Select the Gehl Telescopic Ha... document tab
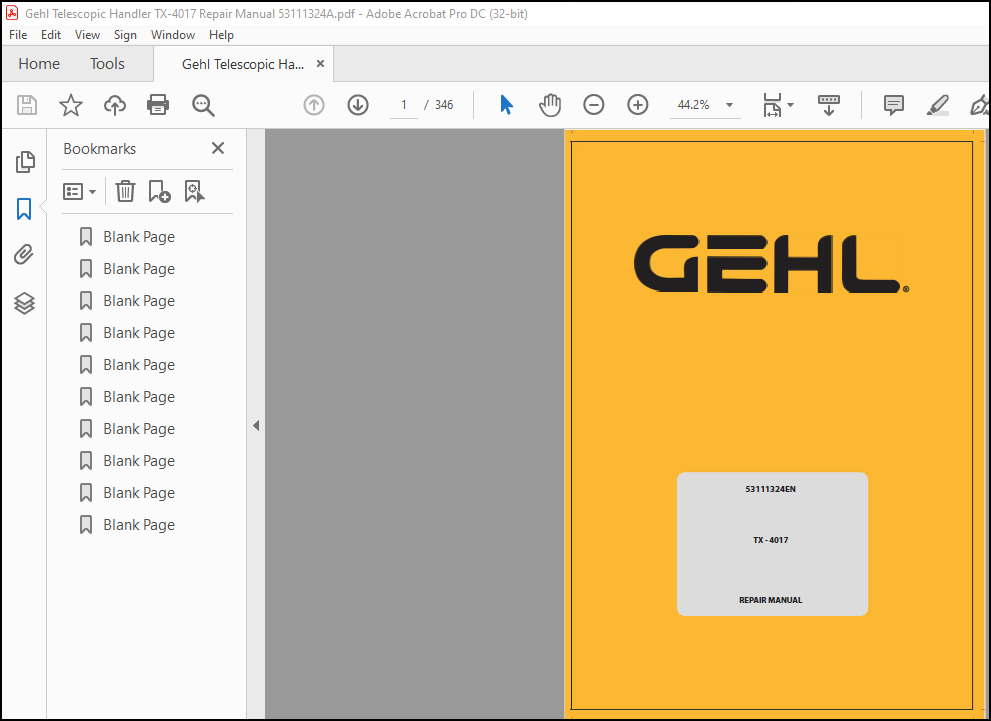 [243, 64]
